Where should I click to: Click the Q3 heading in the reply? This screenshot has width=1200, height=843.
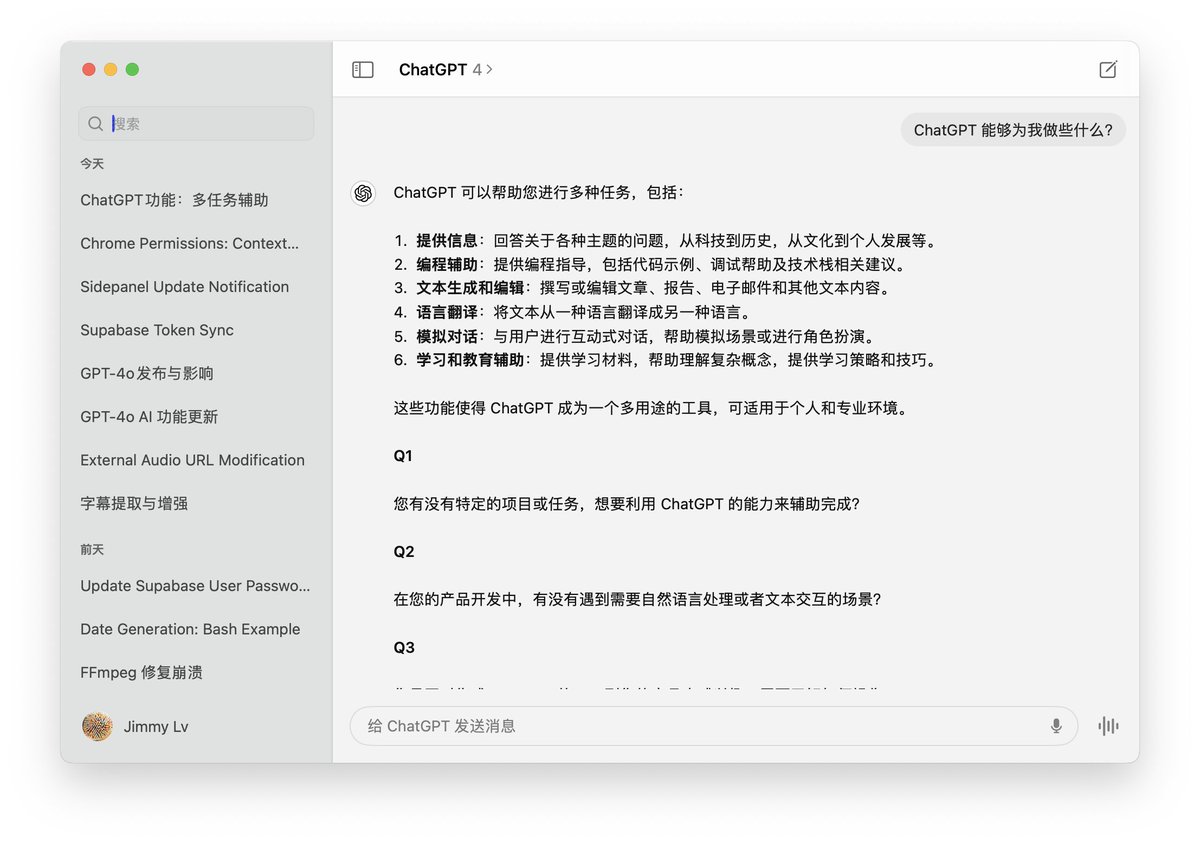click(x=403, y=648)
